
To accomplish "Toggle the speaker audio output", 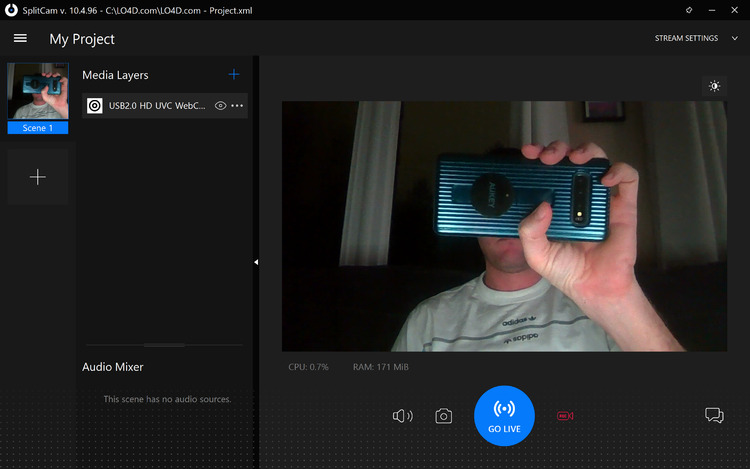I will [403, 416].
